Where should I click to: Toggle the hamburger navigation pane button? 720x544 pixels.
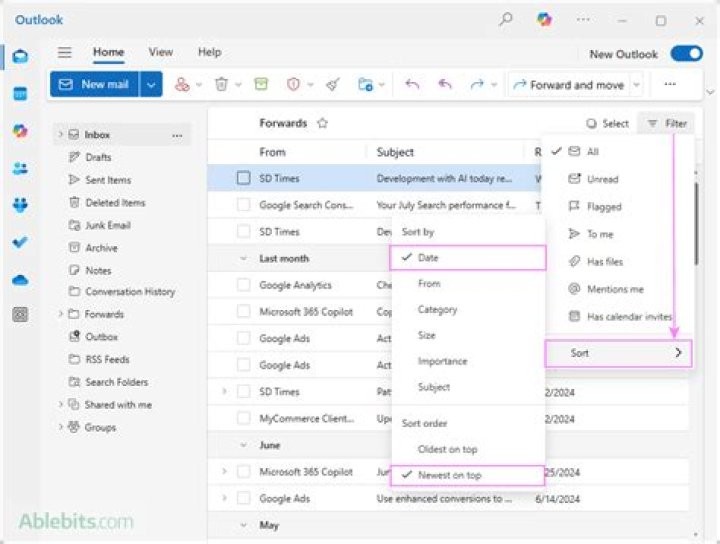click(x=65, y=52)
